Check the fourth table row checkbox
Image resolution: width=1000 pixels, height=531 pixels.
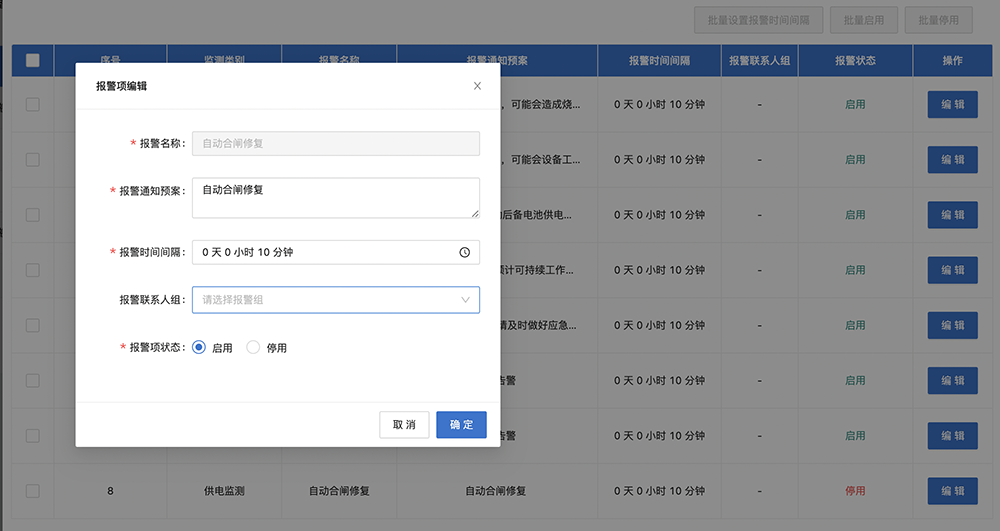33,270
